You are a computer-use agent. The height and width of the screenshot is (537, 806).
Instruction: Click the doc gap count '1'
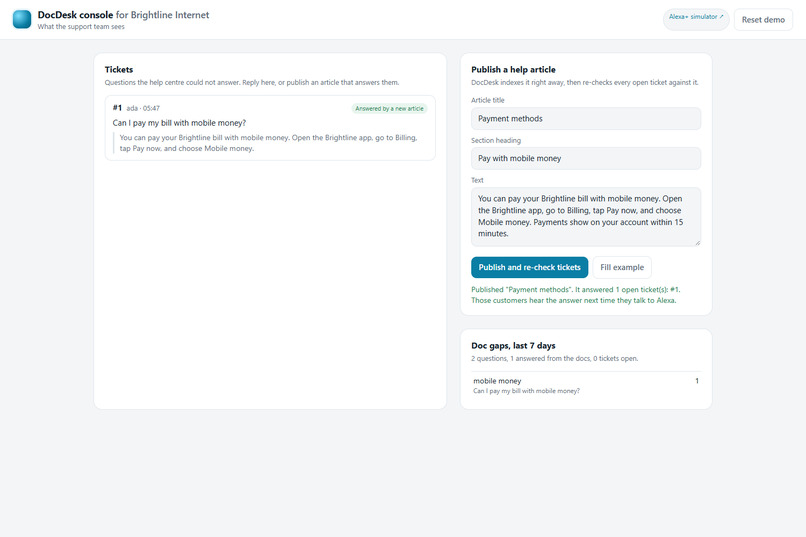click(697, 381)
